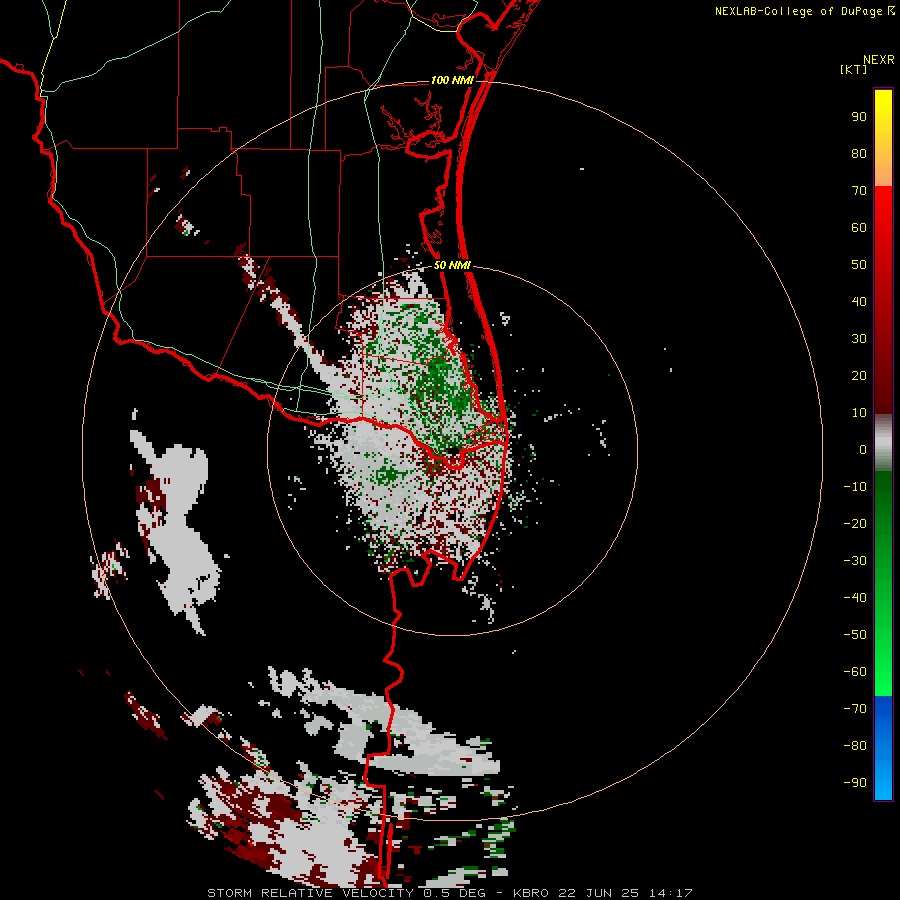Click the 70 value on velocity scale
The width and height of the screenshot is (900, 900).
coord(859,191)
